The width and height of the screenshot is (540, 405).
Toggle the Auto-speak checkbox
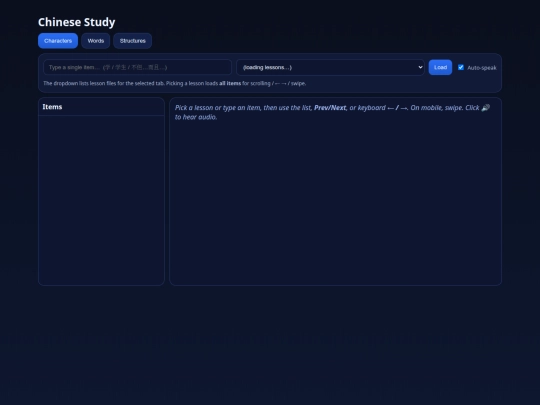point(461,67)
